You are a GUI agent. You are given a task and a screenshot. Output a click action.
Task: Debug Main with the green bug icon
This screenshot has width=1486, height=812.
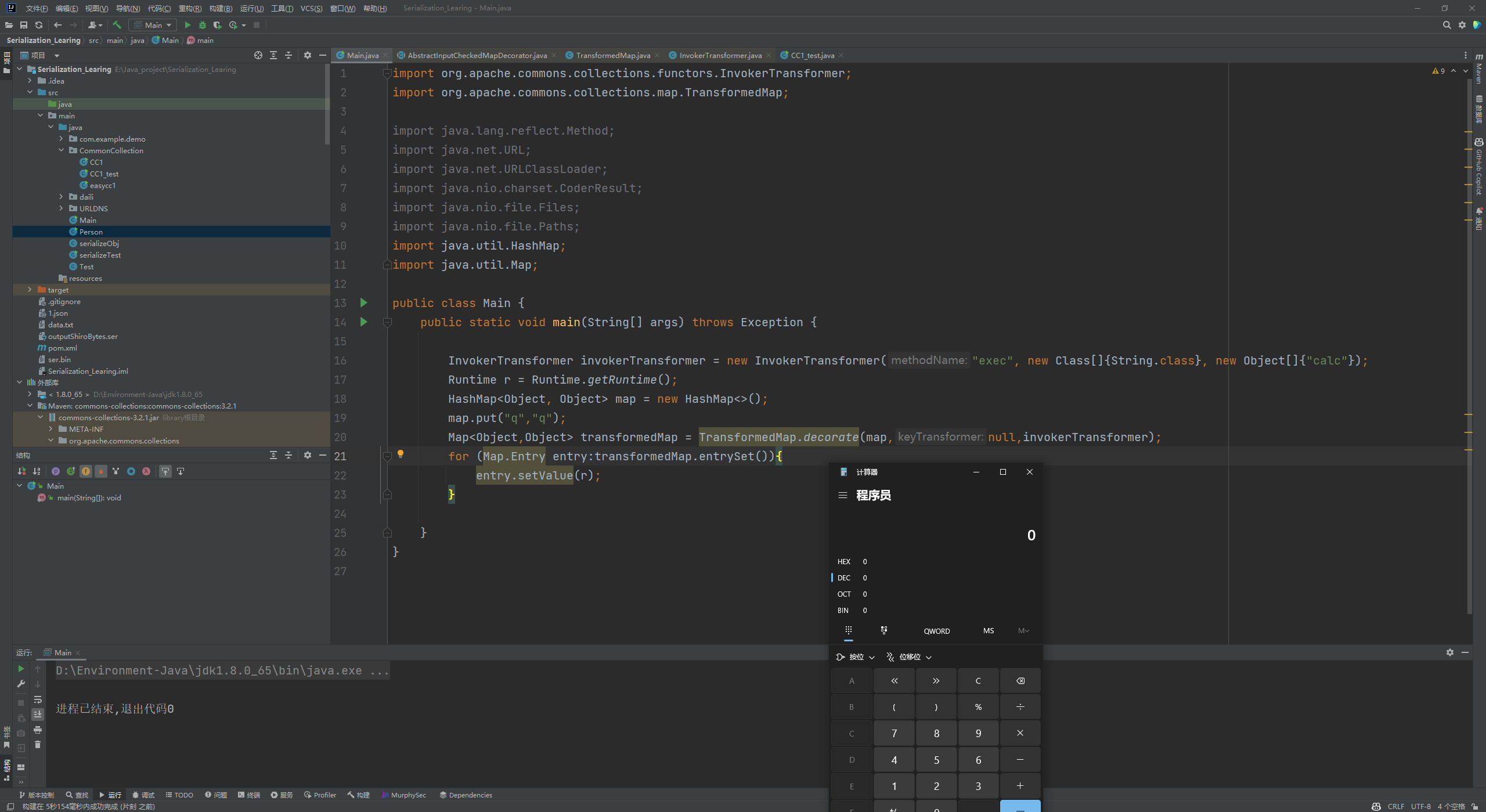[203, 25]
